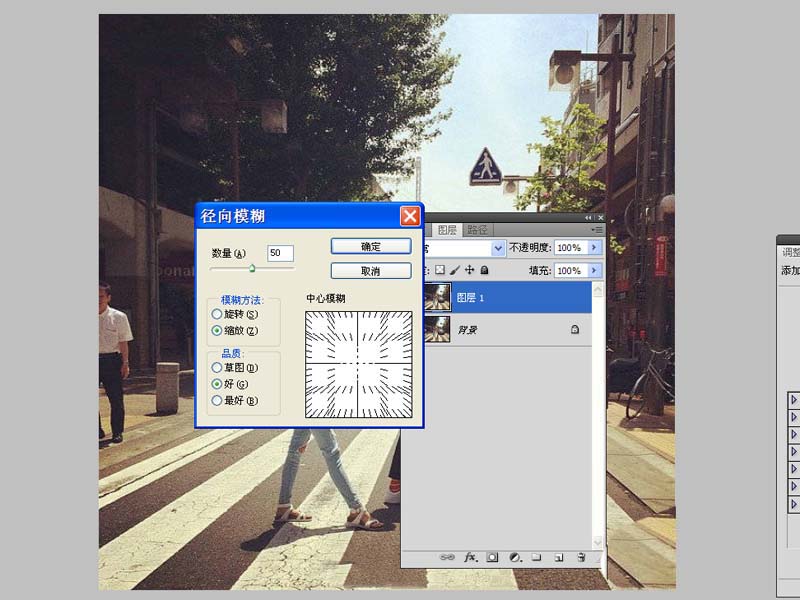This screenshot has height=600, width=800.
Task: Lock position move icon
Action: [x=469, y=270]
